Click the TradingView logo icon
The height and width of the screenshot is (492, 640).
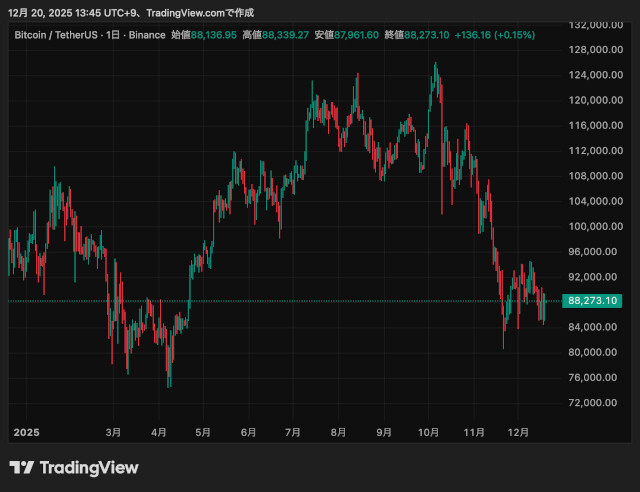tap(22, 468)
